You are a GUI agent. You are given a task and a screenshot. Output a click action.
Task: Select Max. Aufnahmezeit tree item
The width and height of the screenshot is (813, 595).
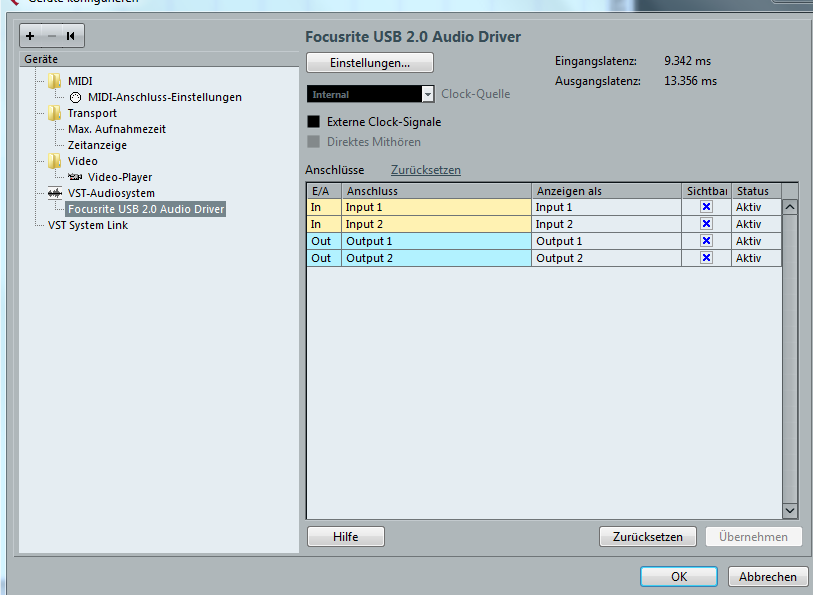pyautogui.click(x=117, y=129)
